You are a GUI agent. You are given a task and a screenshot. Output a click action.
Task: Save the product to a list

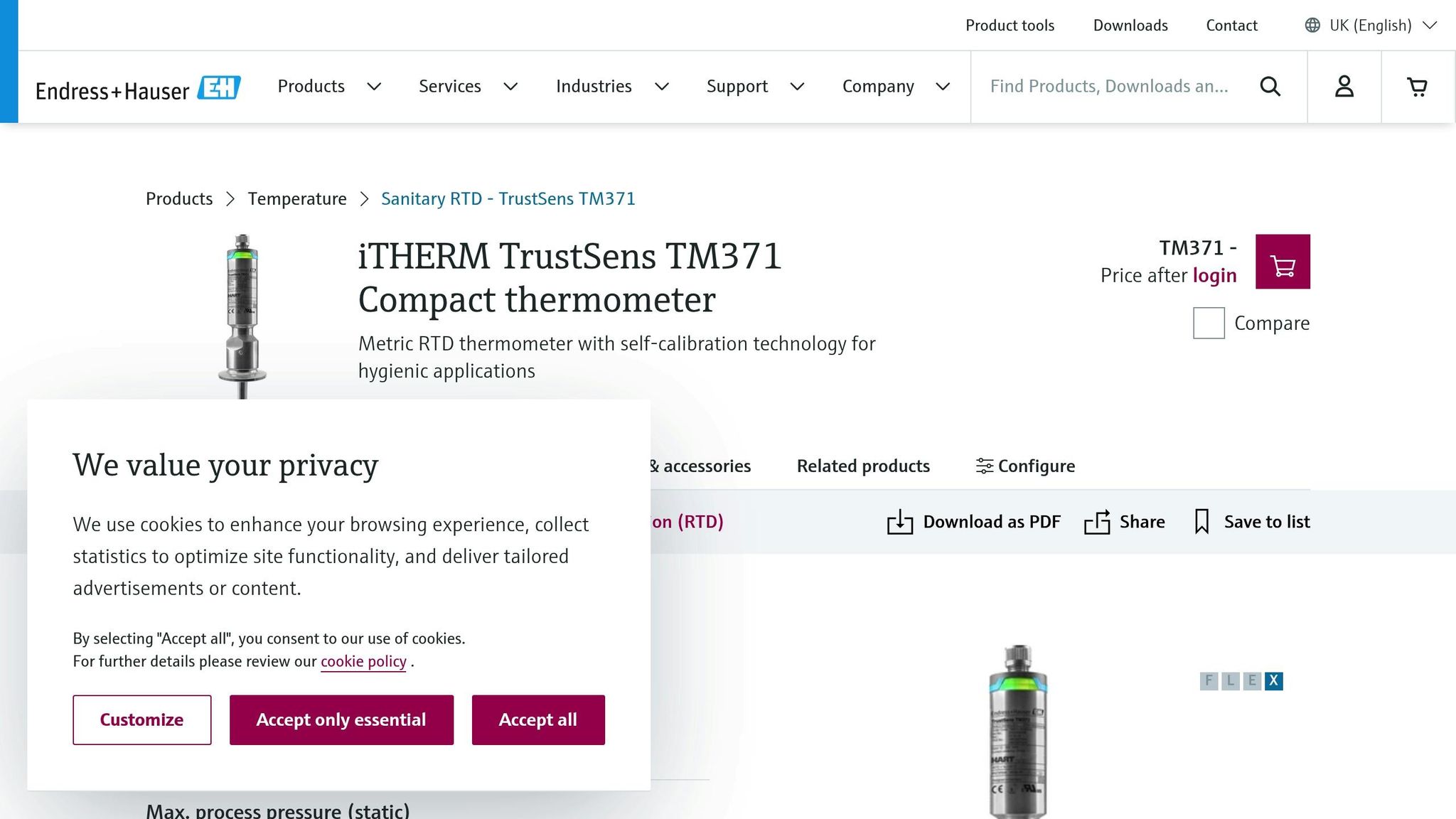(x=1251, y=521)
